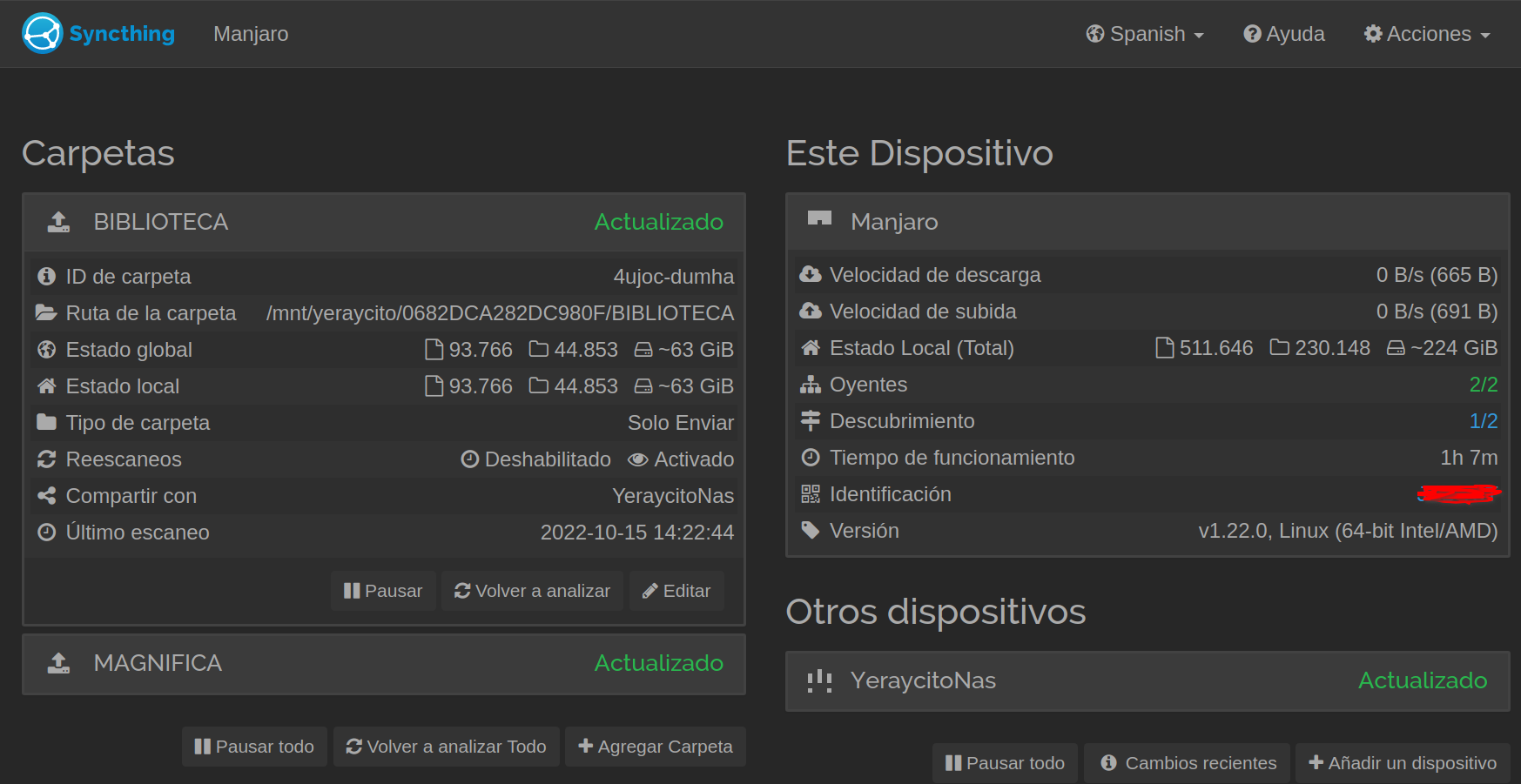This screenshot has width=1521, height=784.
Task: Open the Ayuda help menu item
Action: coord(1284,34)
